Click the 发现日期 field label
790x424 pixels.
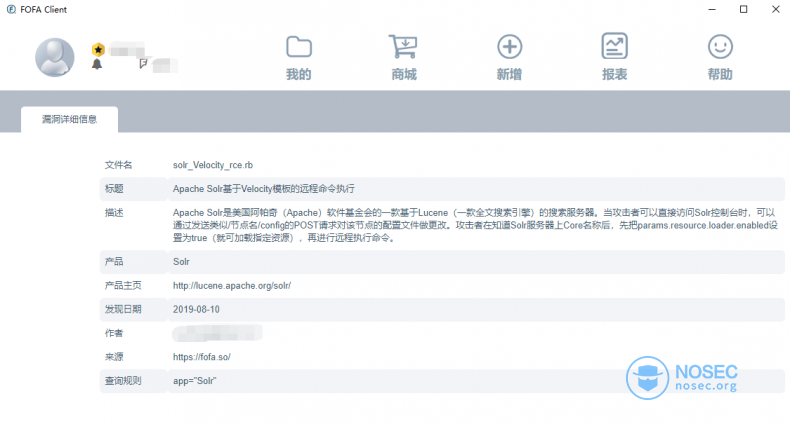123,309
